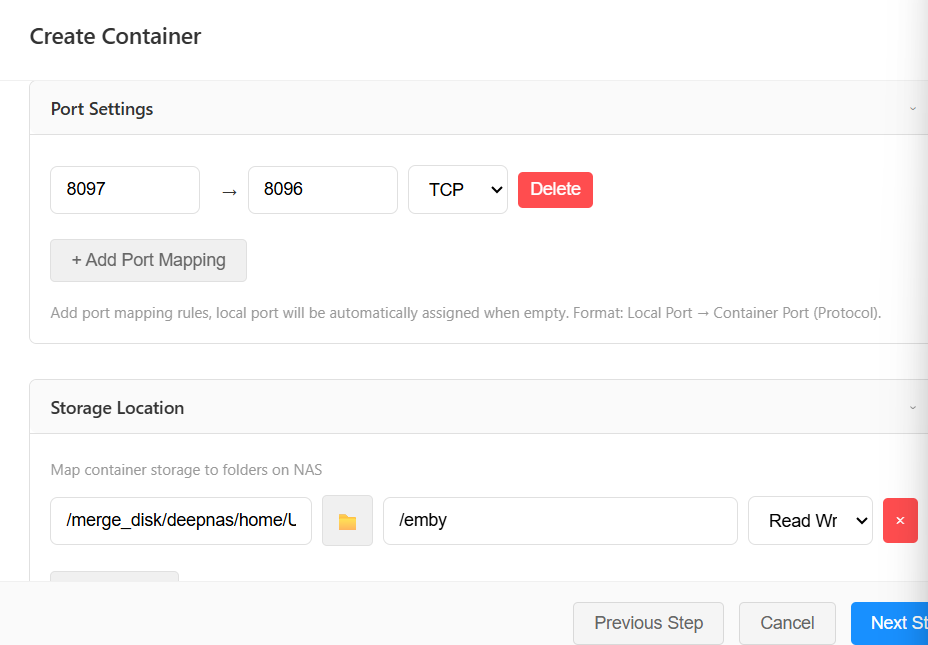Click the arrow between the port fields
This screenshot has height=645, width=928.
(229, 191)
